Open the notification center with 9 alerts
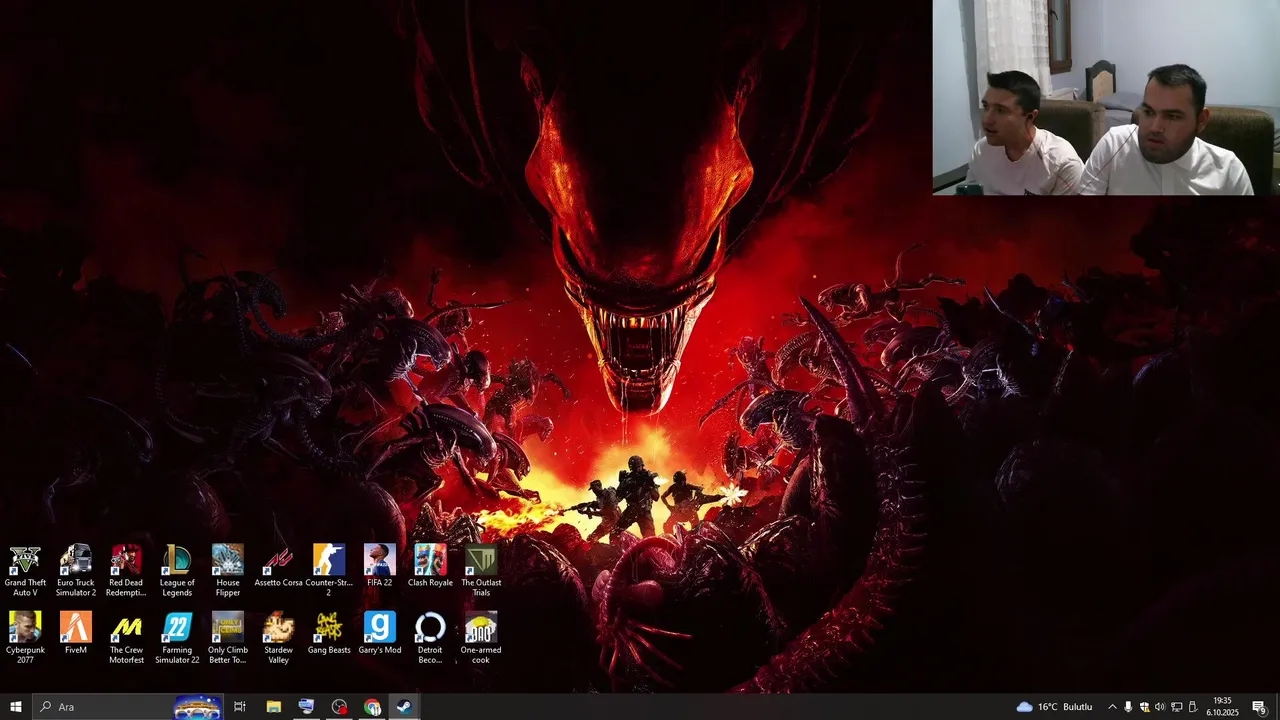1280x720 pixels. [1260, 707]
